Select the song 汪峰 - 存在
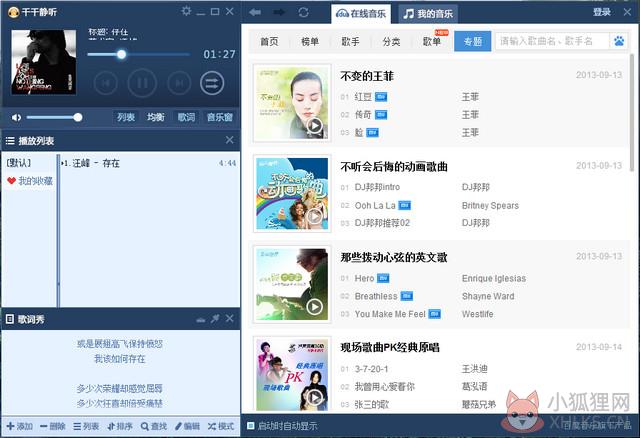Viewport: 640px width, 438px height. tap(149, 163)
